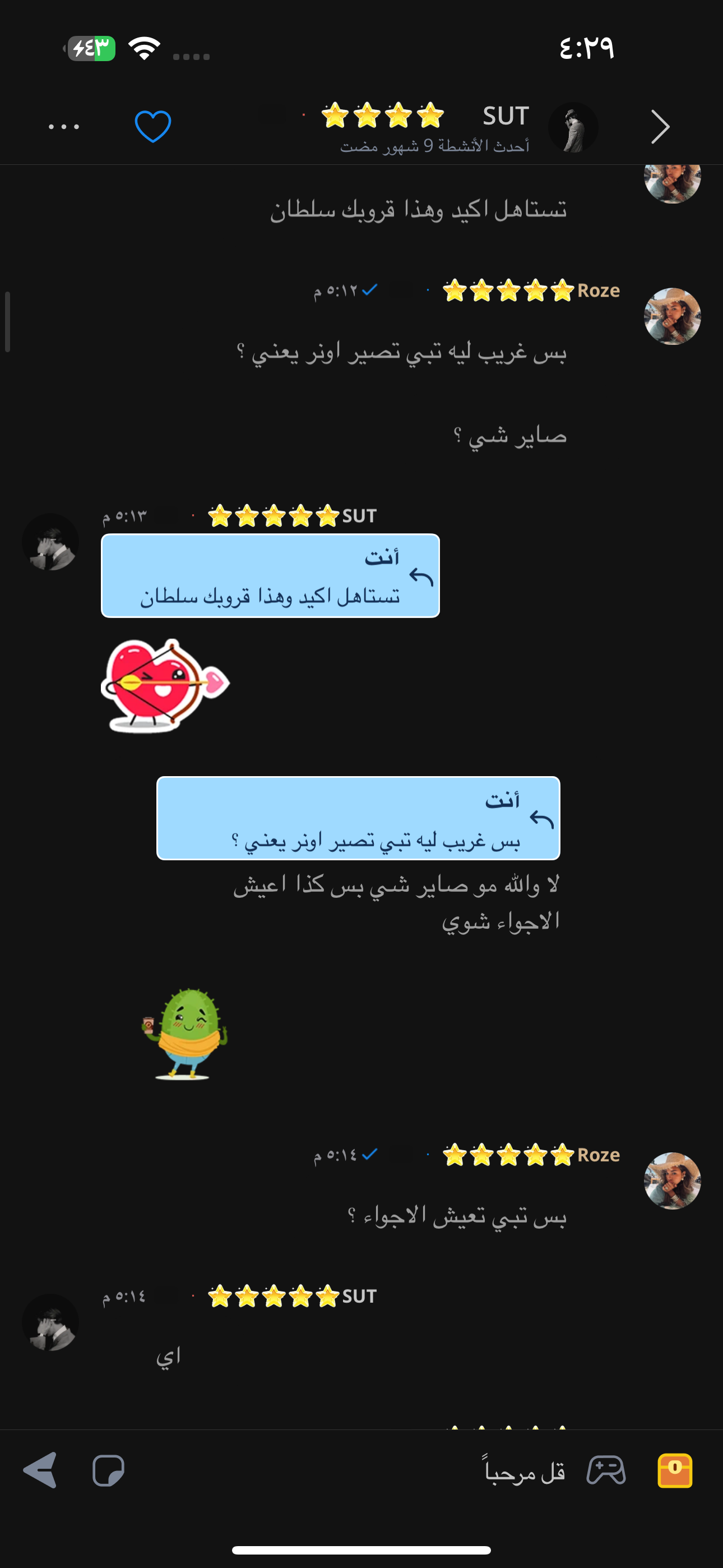This screenshot has width=723, height=1568.
Task: Open the game controller icon
Action: 605,1470
